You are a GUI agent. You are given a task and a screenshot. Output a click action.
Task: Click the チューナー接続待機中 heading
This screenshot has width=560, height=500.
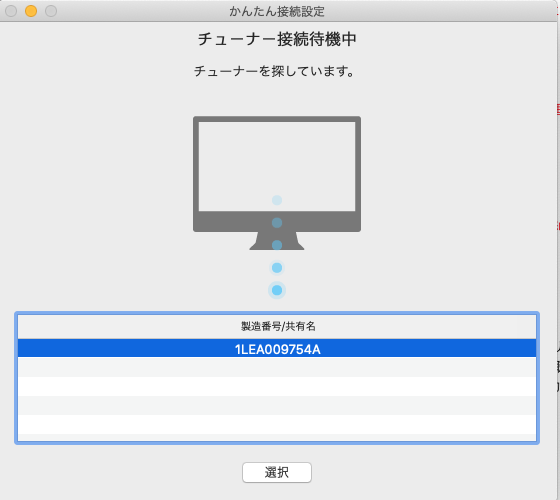click(277, 39)
